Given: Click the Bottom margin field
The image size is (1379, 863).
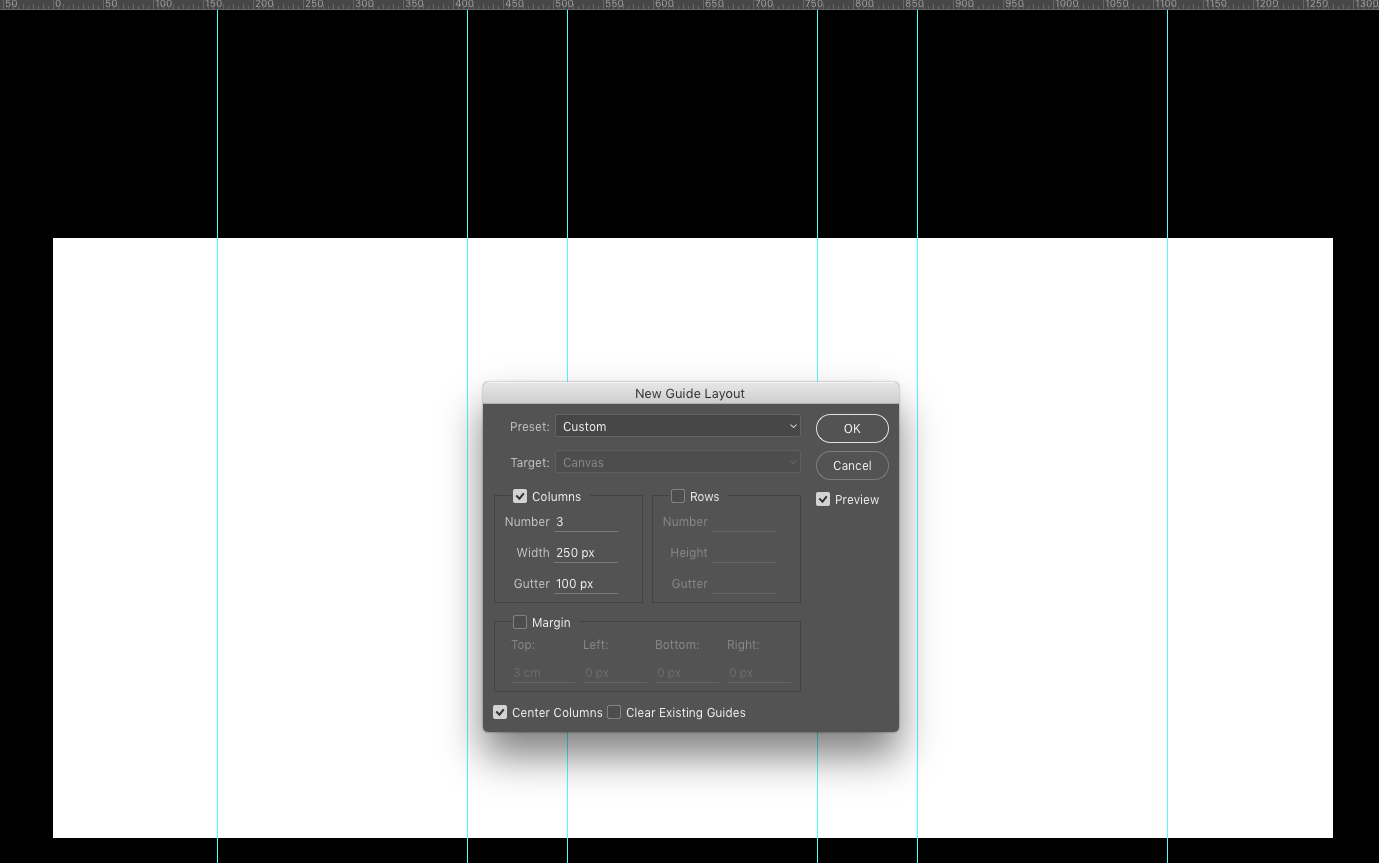Looking at the screenshot, I should pos(686,672).
